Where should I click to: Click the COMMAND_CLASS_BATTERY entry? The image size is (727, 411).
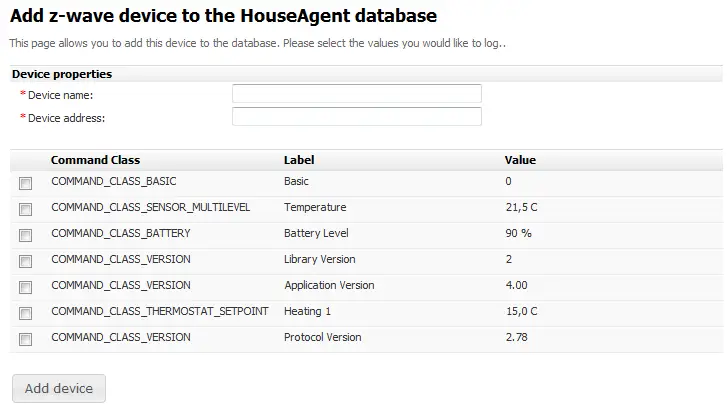point(121,233)
